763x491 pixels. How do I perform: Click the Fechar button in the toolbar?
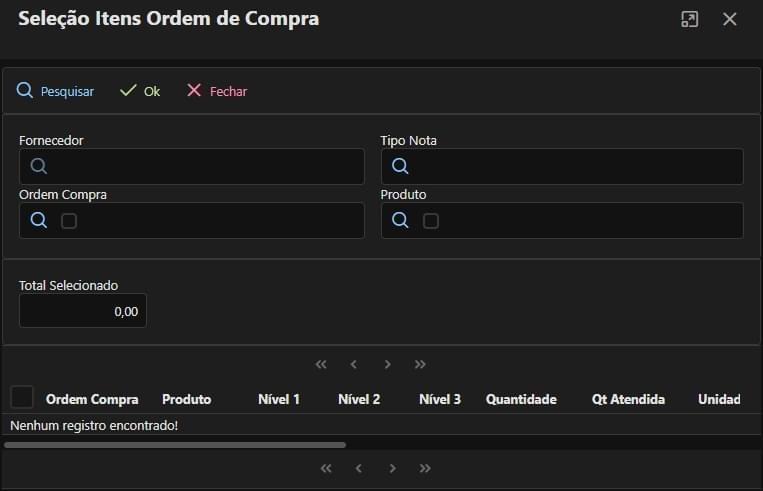coord(217,91)
